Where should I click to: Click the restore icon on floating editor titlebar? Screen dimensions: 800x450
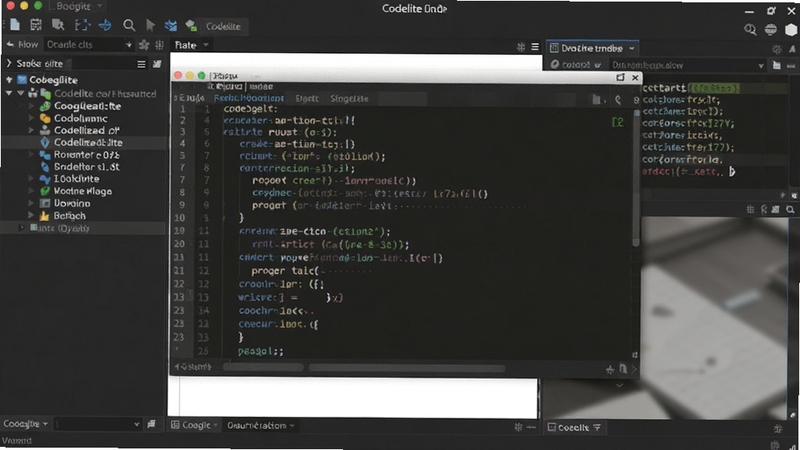pos(620,78)
